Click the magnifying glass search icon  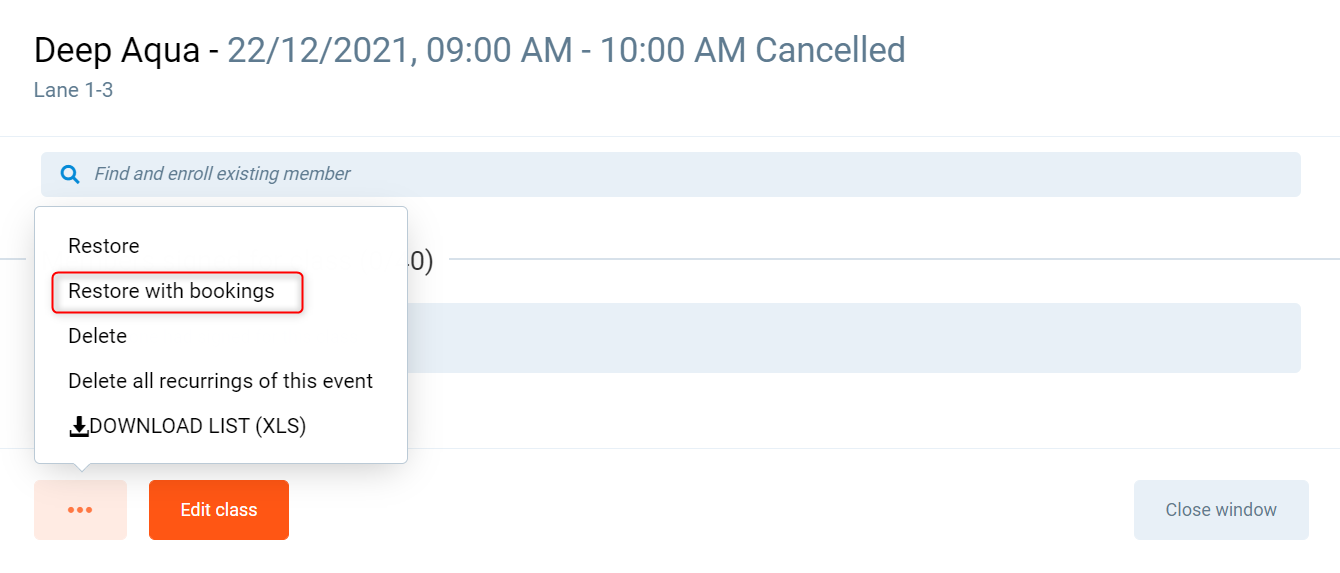[x=70, y=174]
